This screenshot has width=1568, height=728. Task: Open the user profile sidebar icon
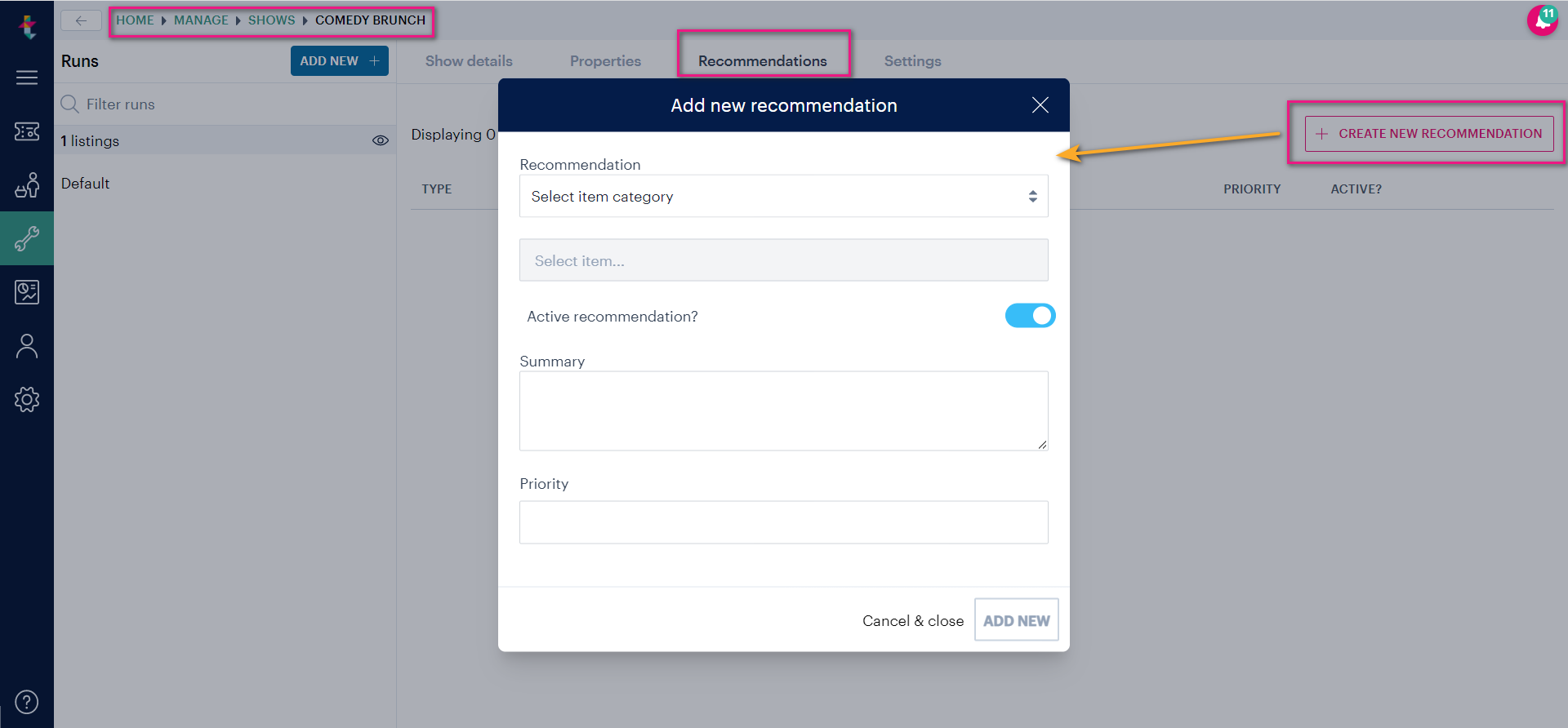(27, 346)
